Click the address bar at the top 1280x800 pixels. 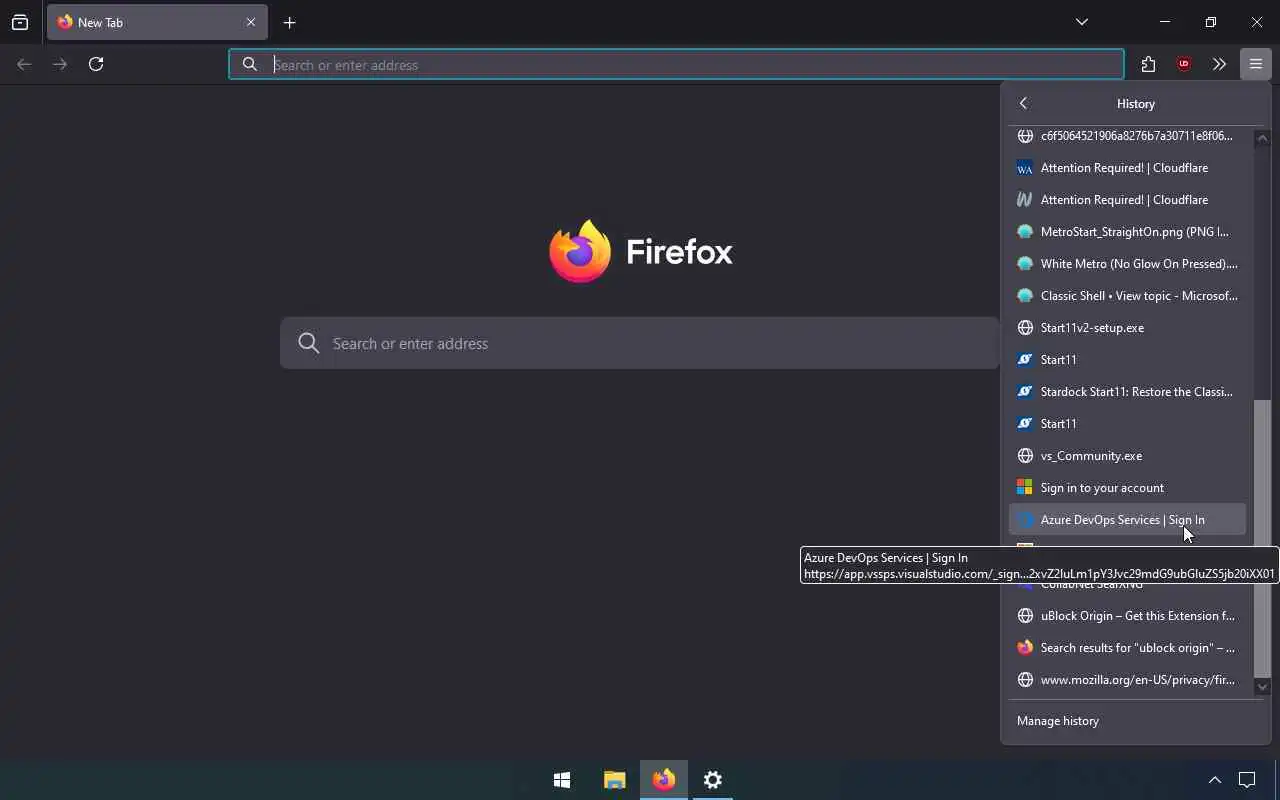(x=676, y=64)
